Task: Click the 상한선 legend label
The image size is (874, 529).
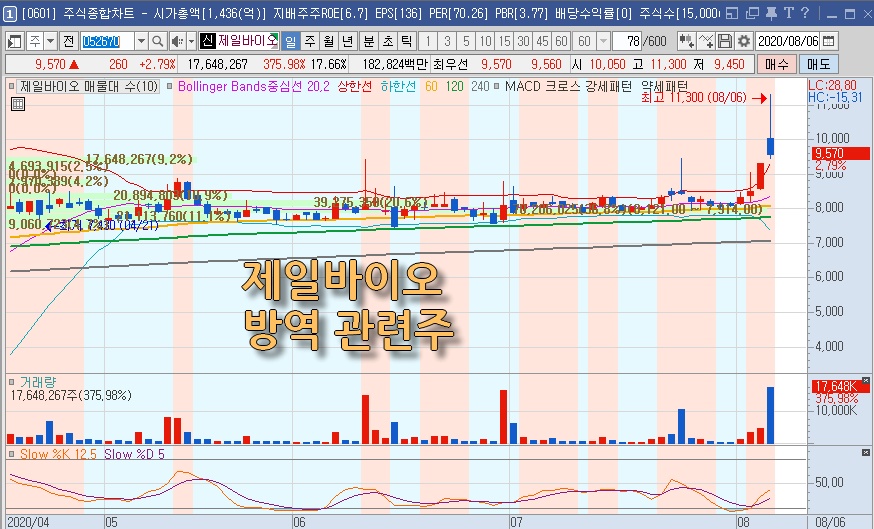Action: coord(355,86)
